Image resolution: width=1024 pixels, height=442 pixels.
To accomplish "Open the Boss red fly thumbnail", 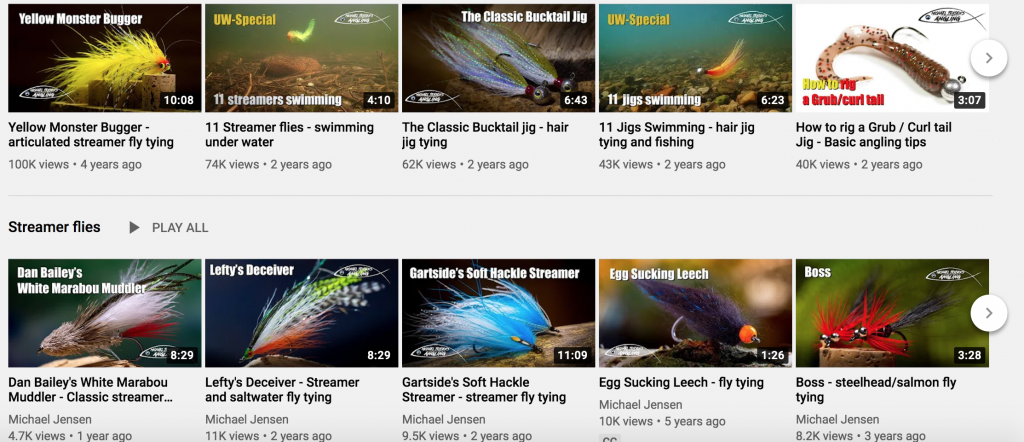I will (892, 313).
